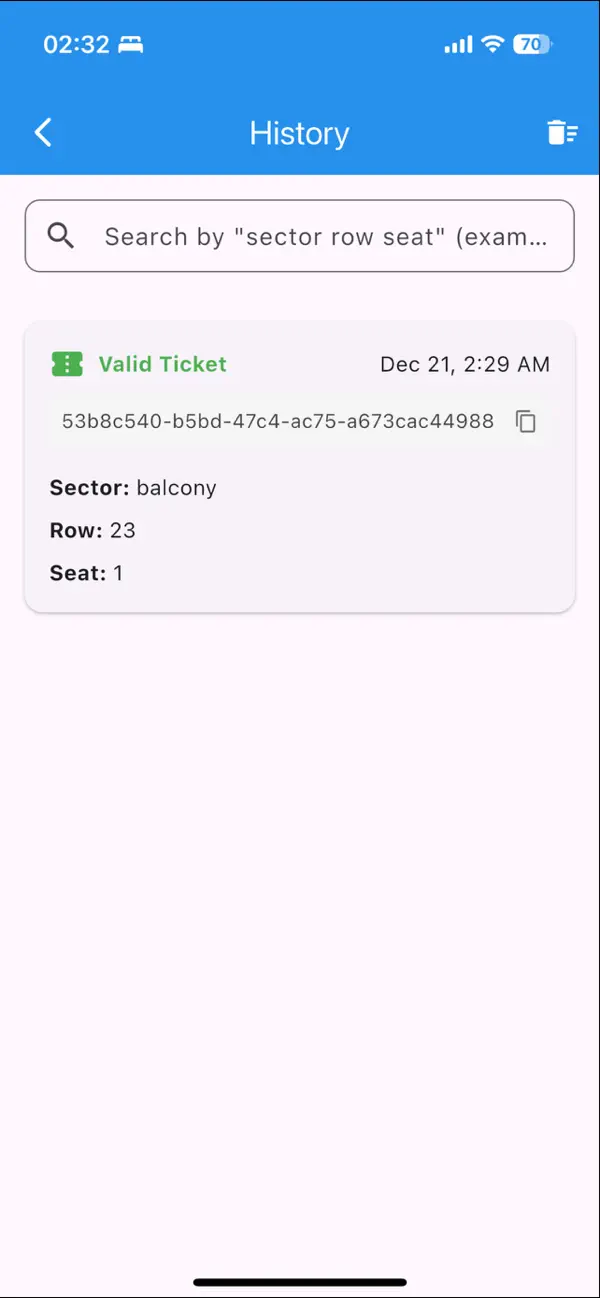Image resolution: width=600 pixels, height=1298 pixels.
Task: Tap the green ticket icon
Action: (66, 364)
